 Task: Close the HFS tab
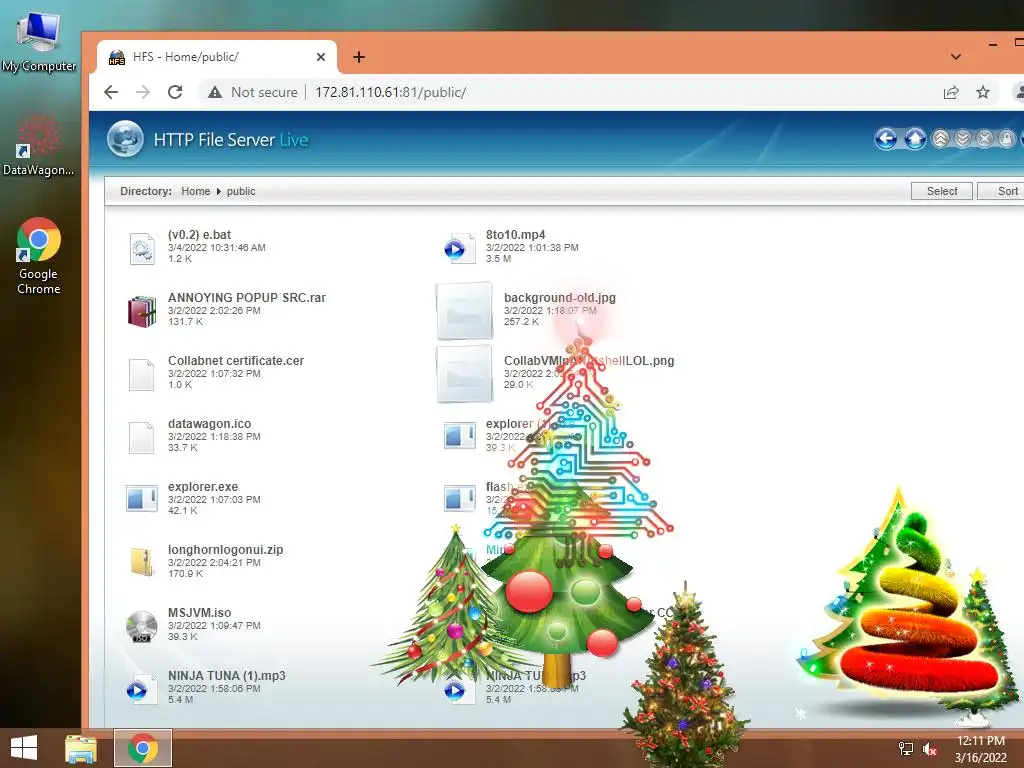(x=321, y=57)
